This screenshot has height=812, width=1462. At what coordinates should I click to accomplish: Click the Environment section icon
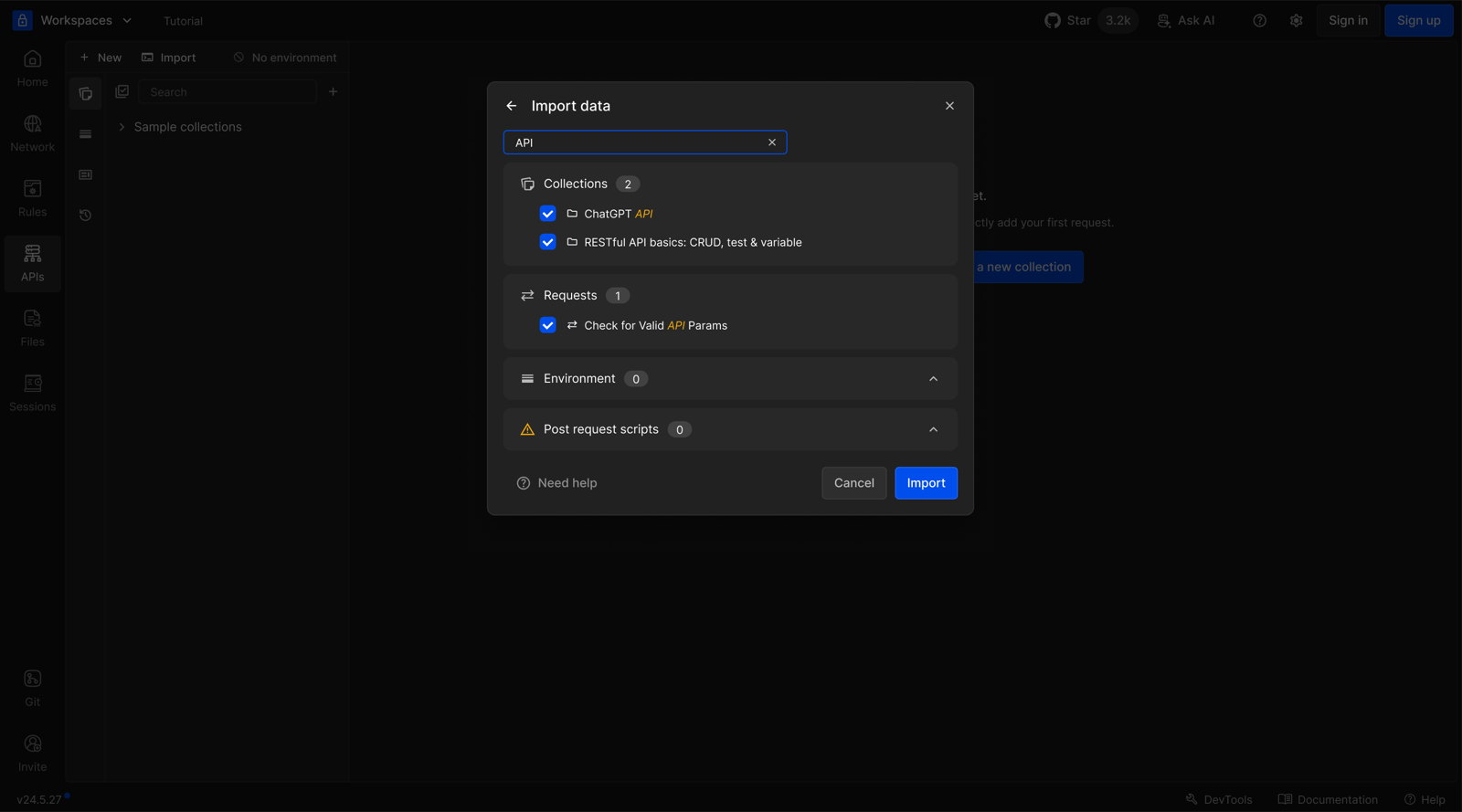527,379
